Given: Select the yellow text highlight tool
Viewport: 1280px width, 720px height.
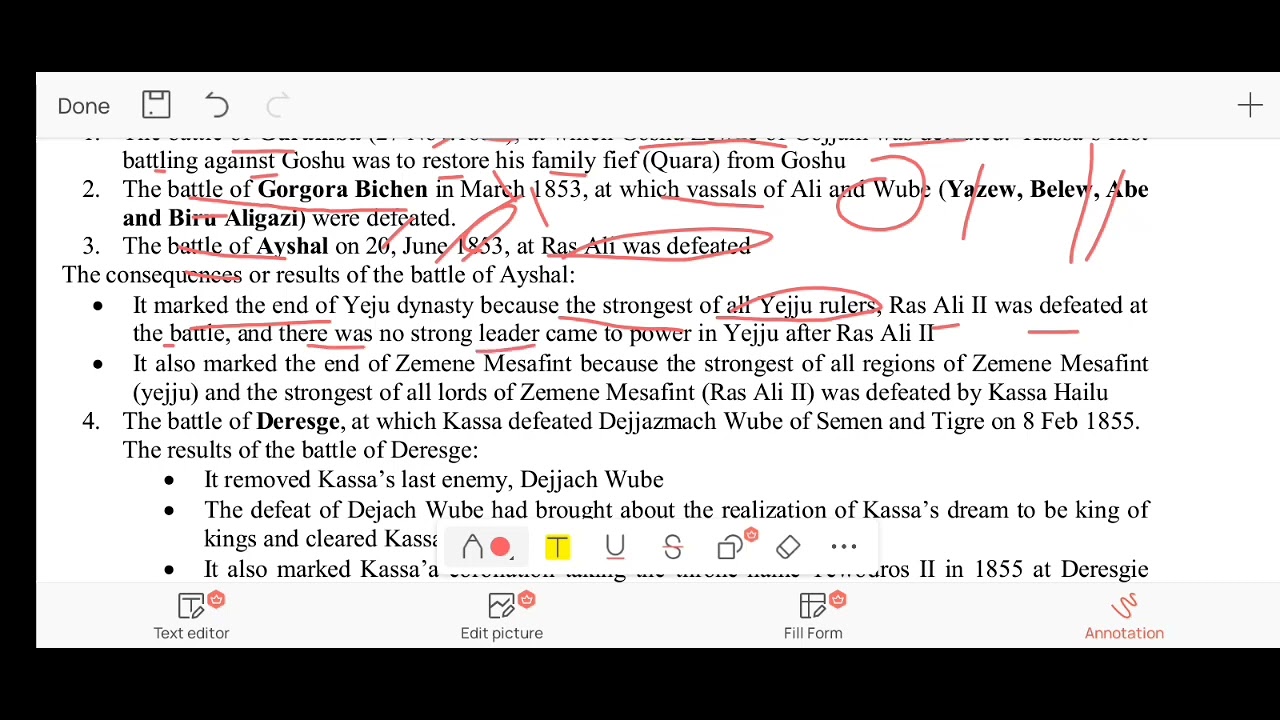Looking at the screenshot, I should click(x=557, y=547).
